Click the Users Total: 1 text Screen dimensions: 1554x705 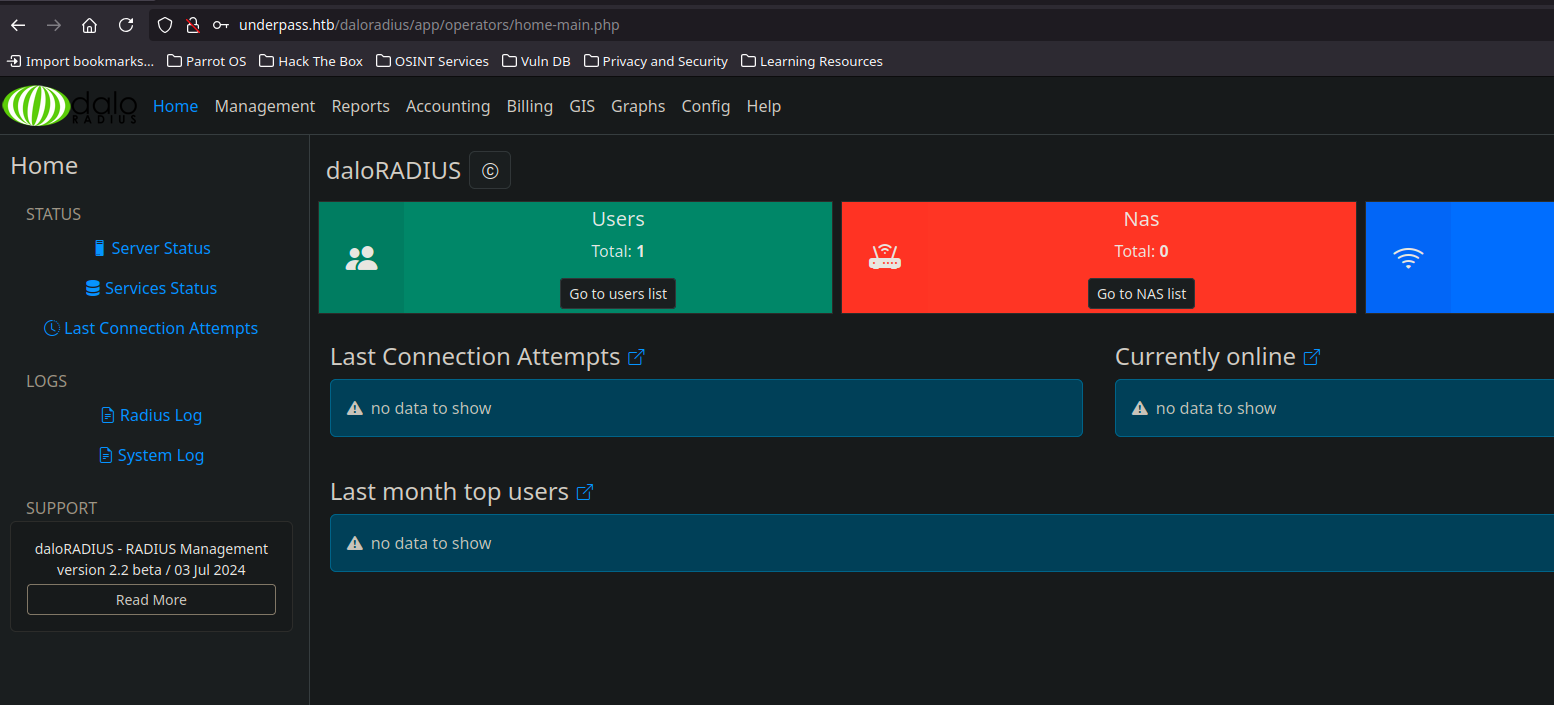pyautogui.click(x=618, y=251)
